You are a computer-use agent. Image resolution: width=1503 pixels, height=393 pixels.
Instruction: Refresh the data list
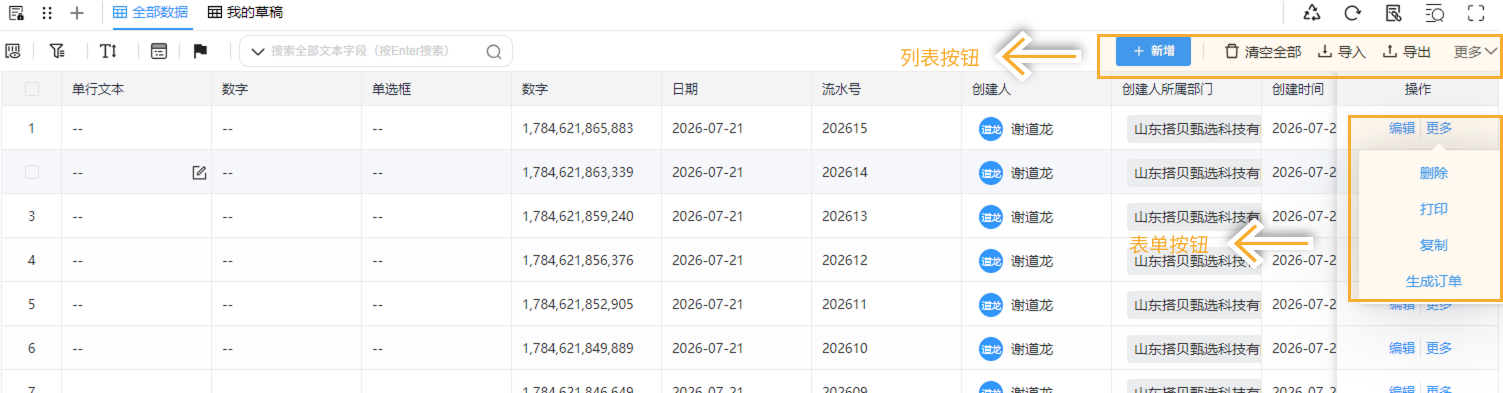pyautogui.click(x=1353, y=13)
